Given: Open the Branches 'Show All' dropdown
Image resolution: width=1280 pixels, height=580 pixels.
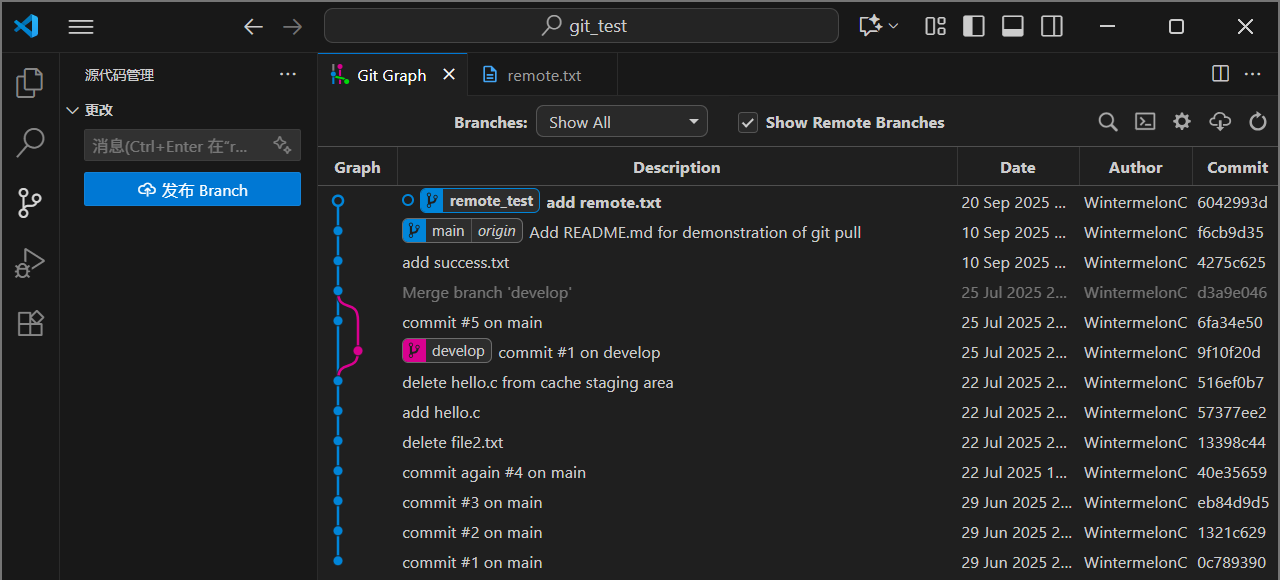Looking at the screenshot, I should tap(621, 122).
